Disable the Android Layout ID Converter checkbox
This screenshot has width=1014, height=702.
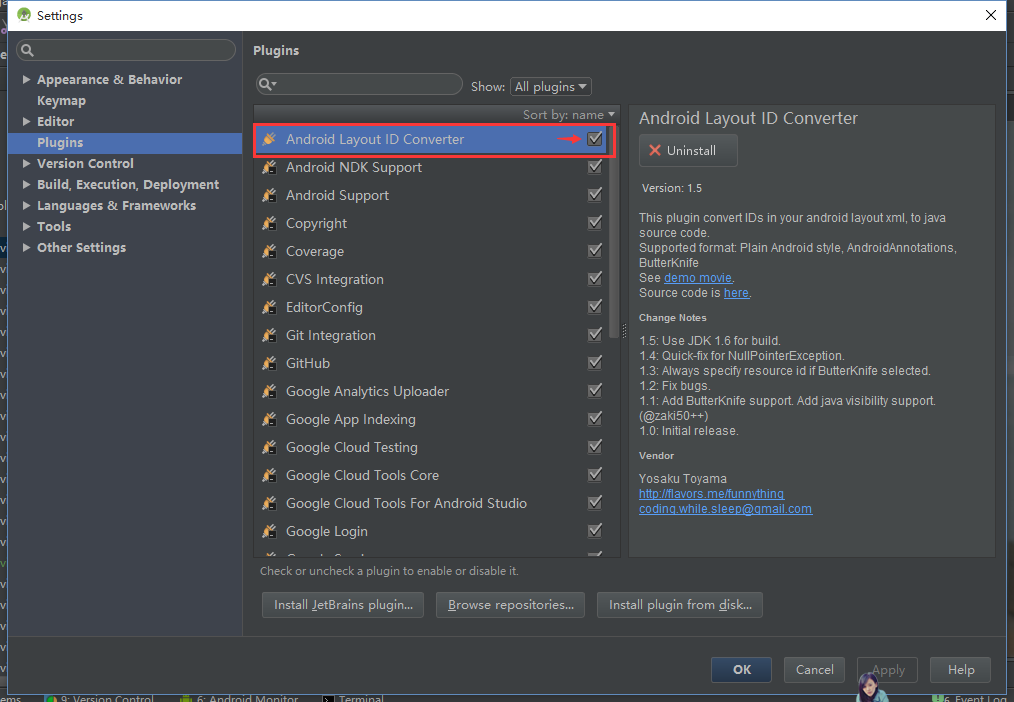(x=595, y=139)
